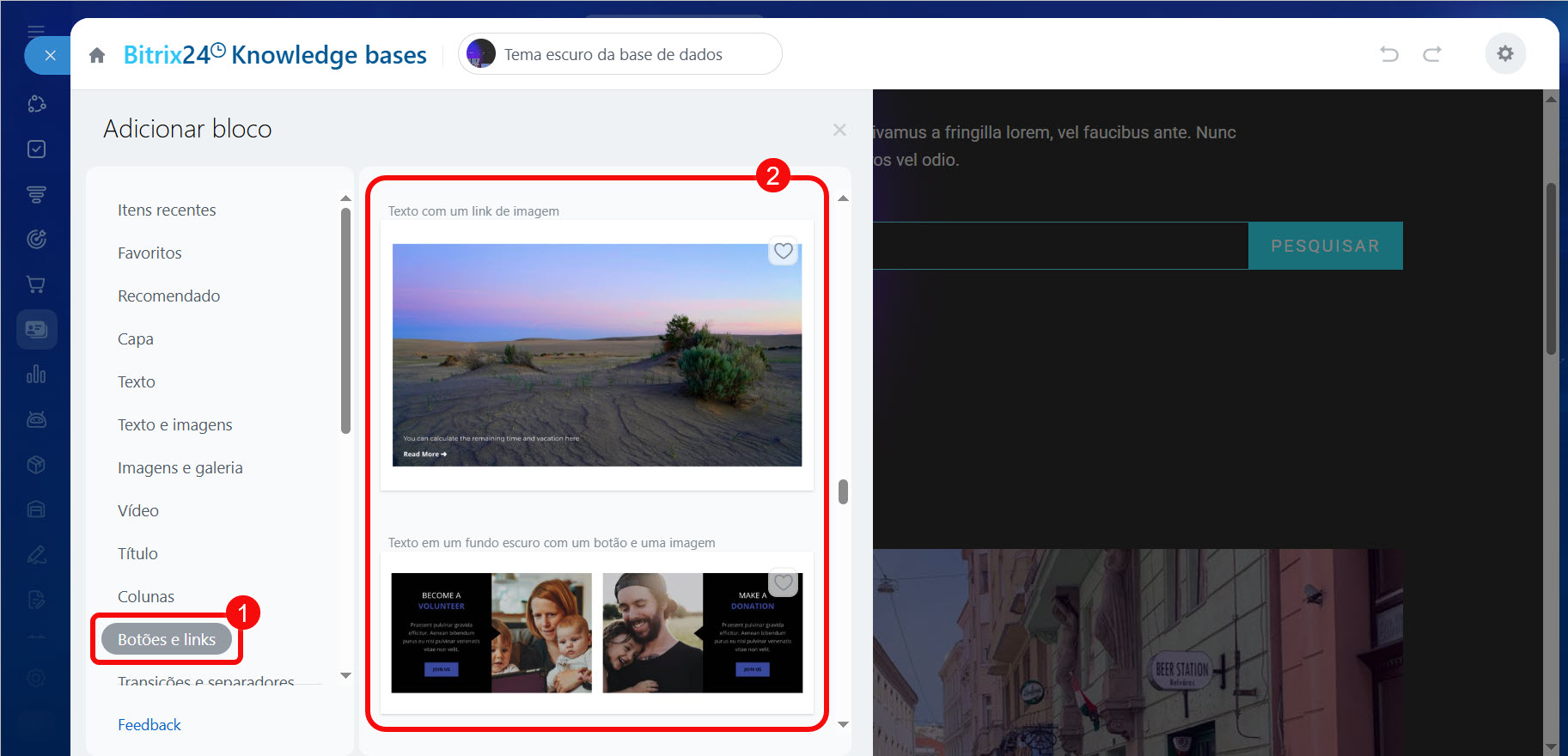The height and width of the screenshot is (756, 1568).
Task: Open the settings gear in the header
Action: click(1504, 54)
